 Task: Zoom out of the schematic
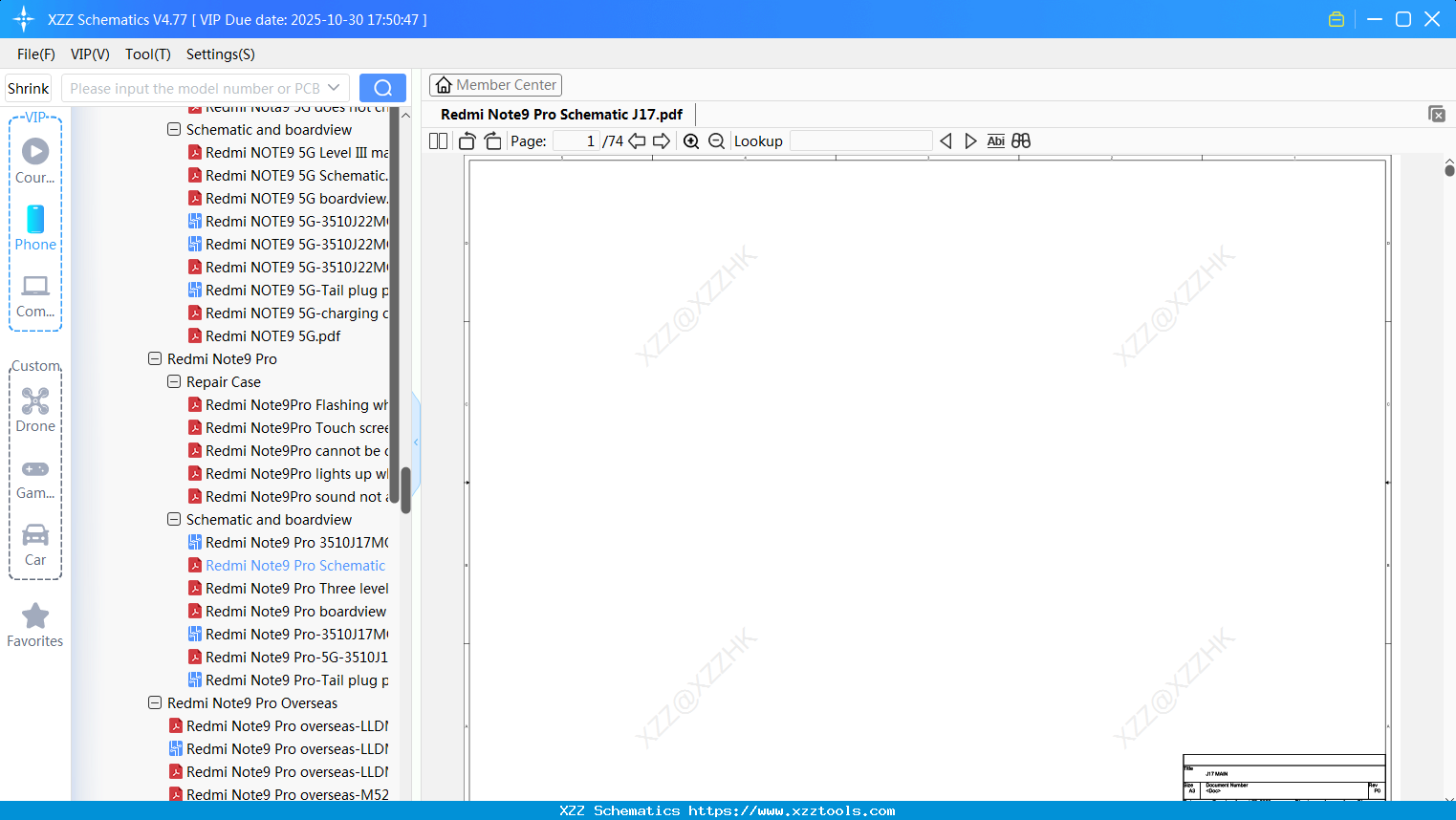point(717,141)
